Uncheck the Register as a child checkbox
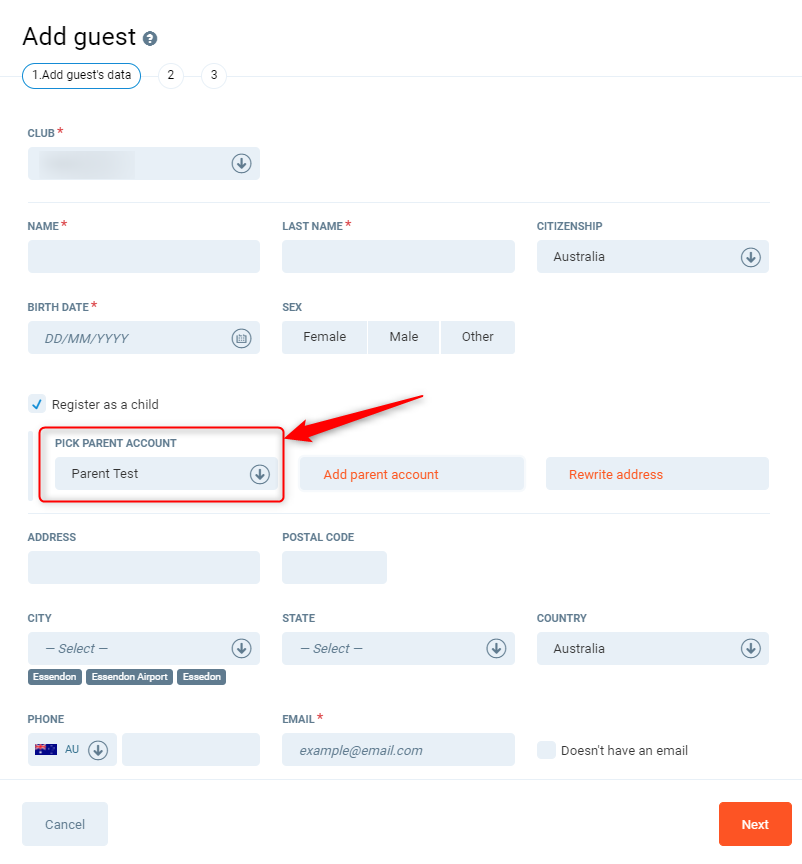The image size is (802, 864). [37, 405]
